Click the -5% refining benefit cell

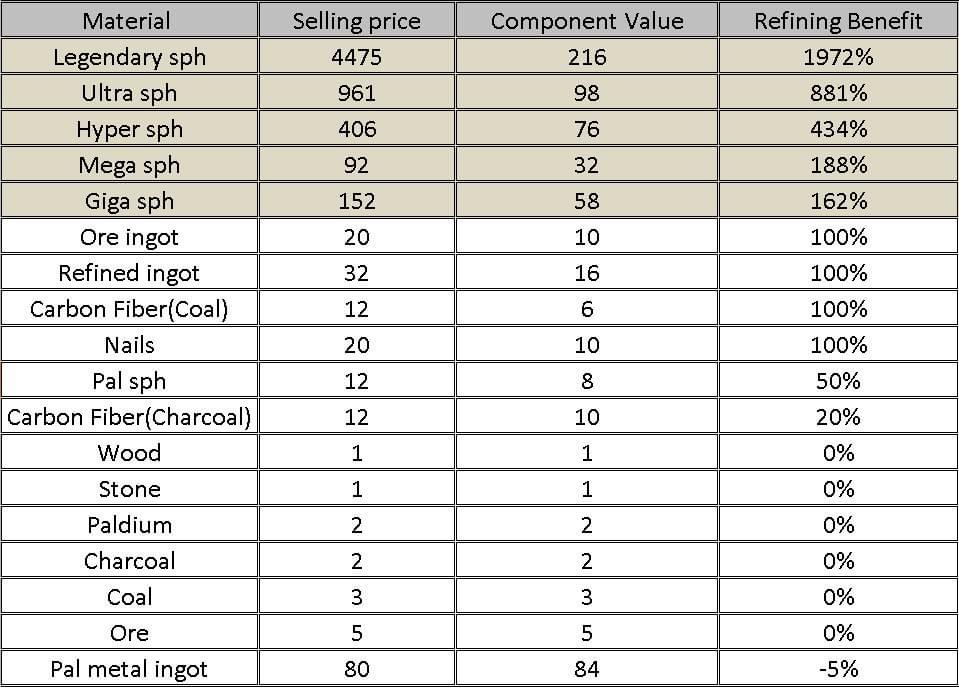click(838, 669)
